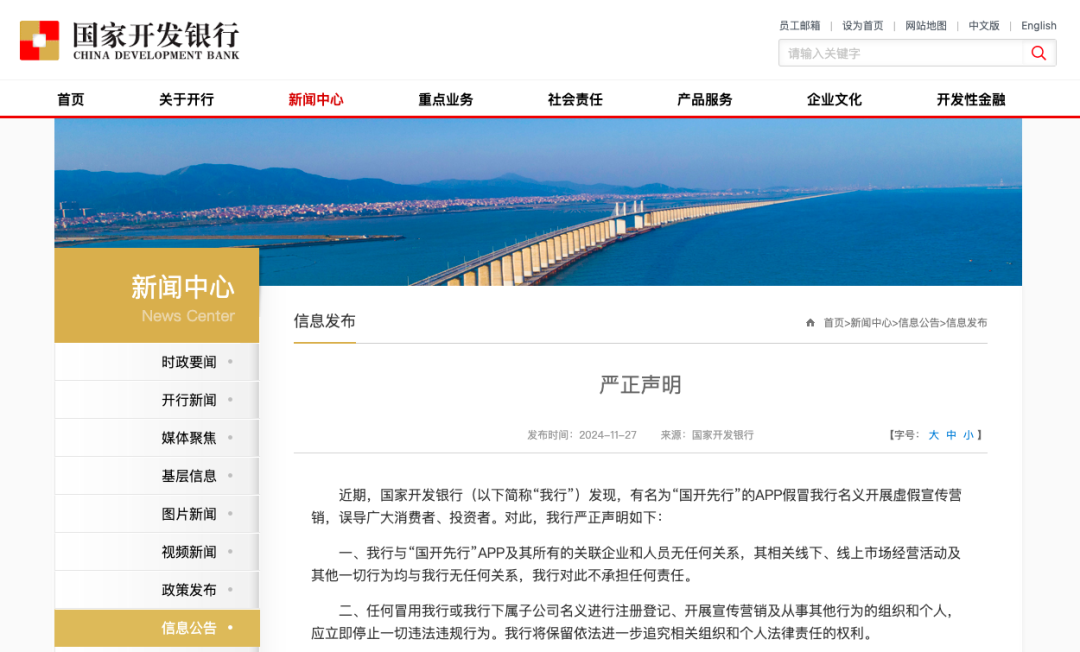The width and height of the screenshot is (1080, 652).
Task: Select 中文版 language option
Action: click(984, 26)
